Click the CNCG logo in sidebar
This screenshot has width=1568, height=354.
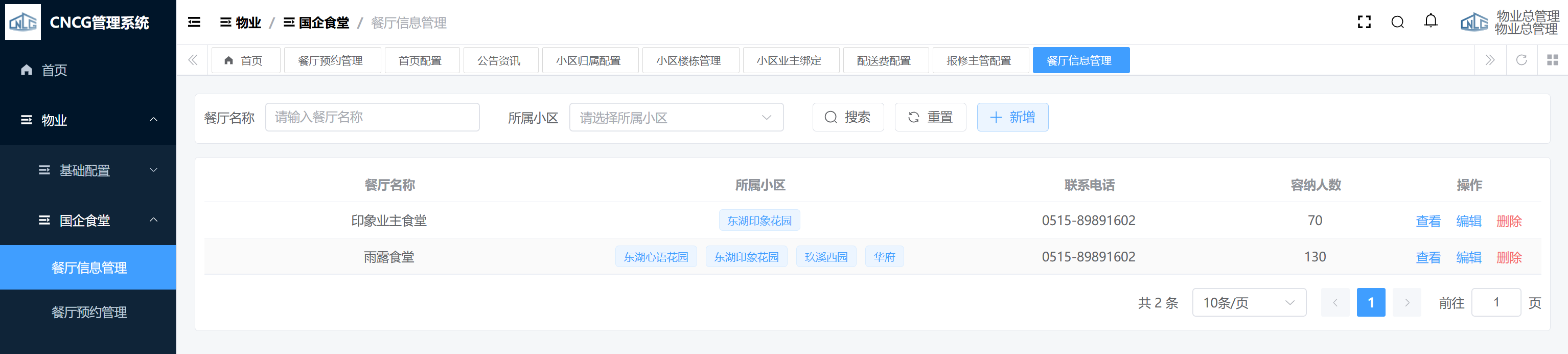click(x=23, y=22)
